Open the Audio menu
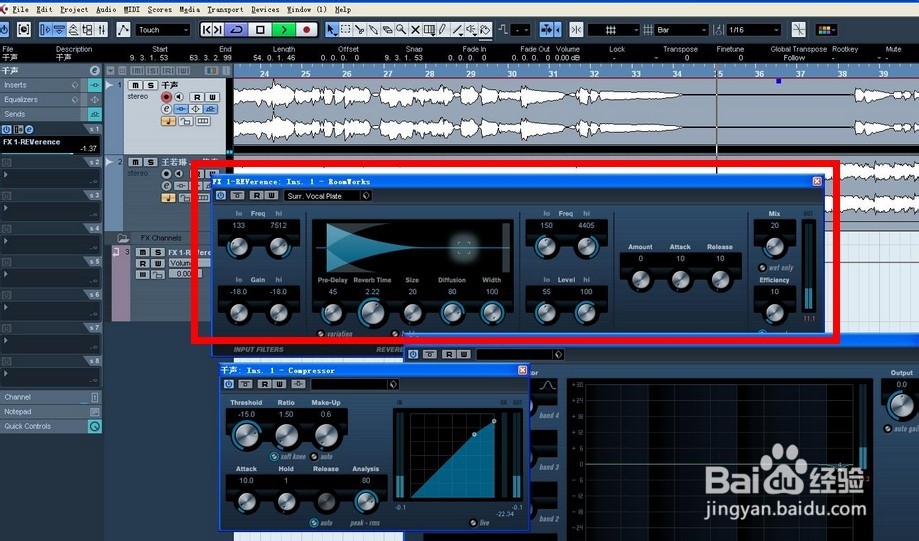The width and height of the screenshot is (919, 541). pyautogui.click(x=106, y=9)
